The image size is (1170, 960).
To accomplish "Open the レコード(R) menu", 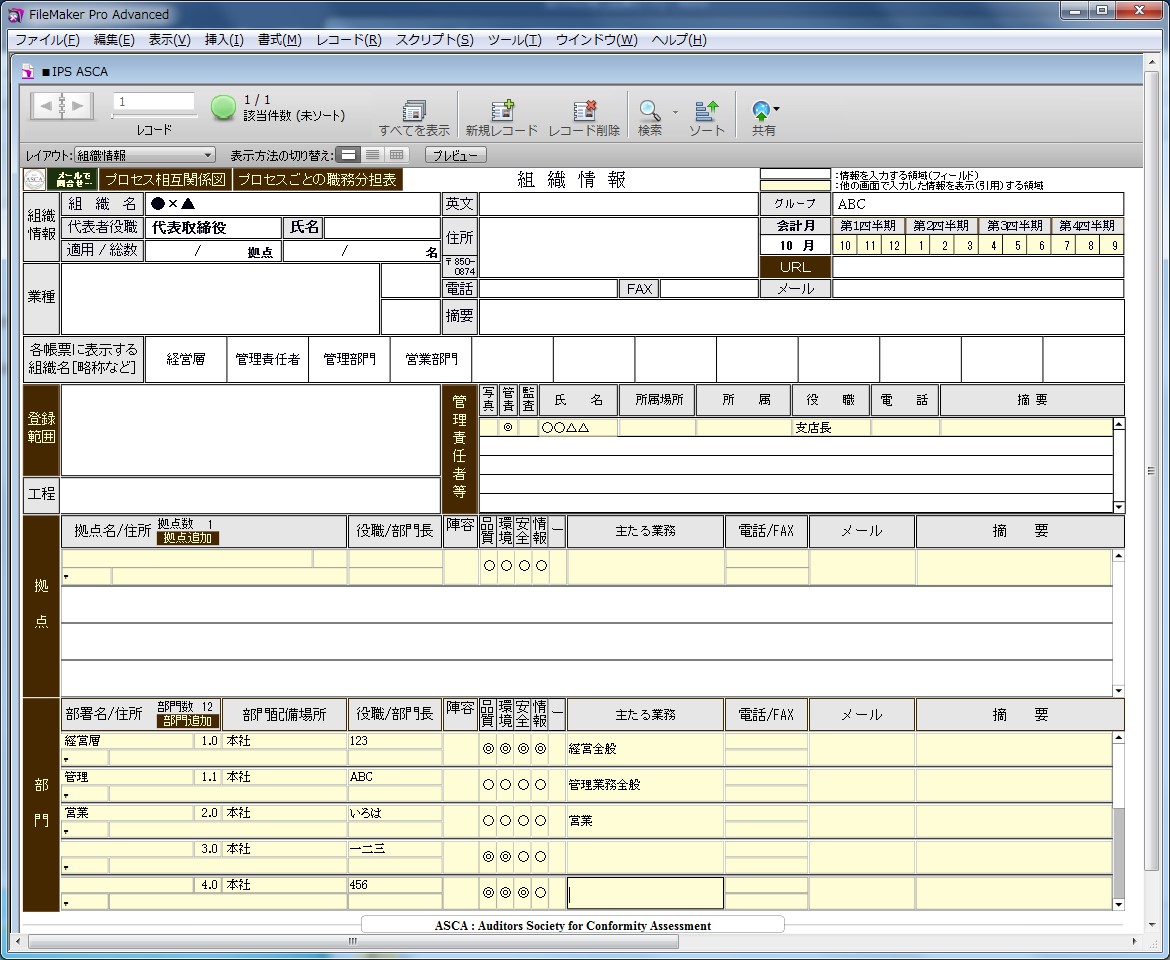I will pos(348,40).
